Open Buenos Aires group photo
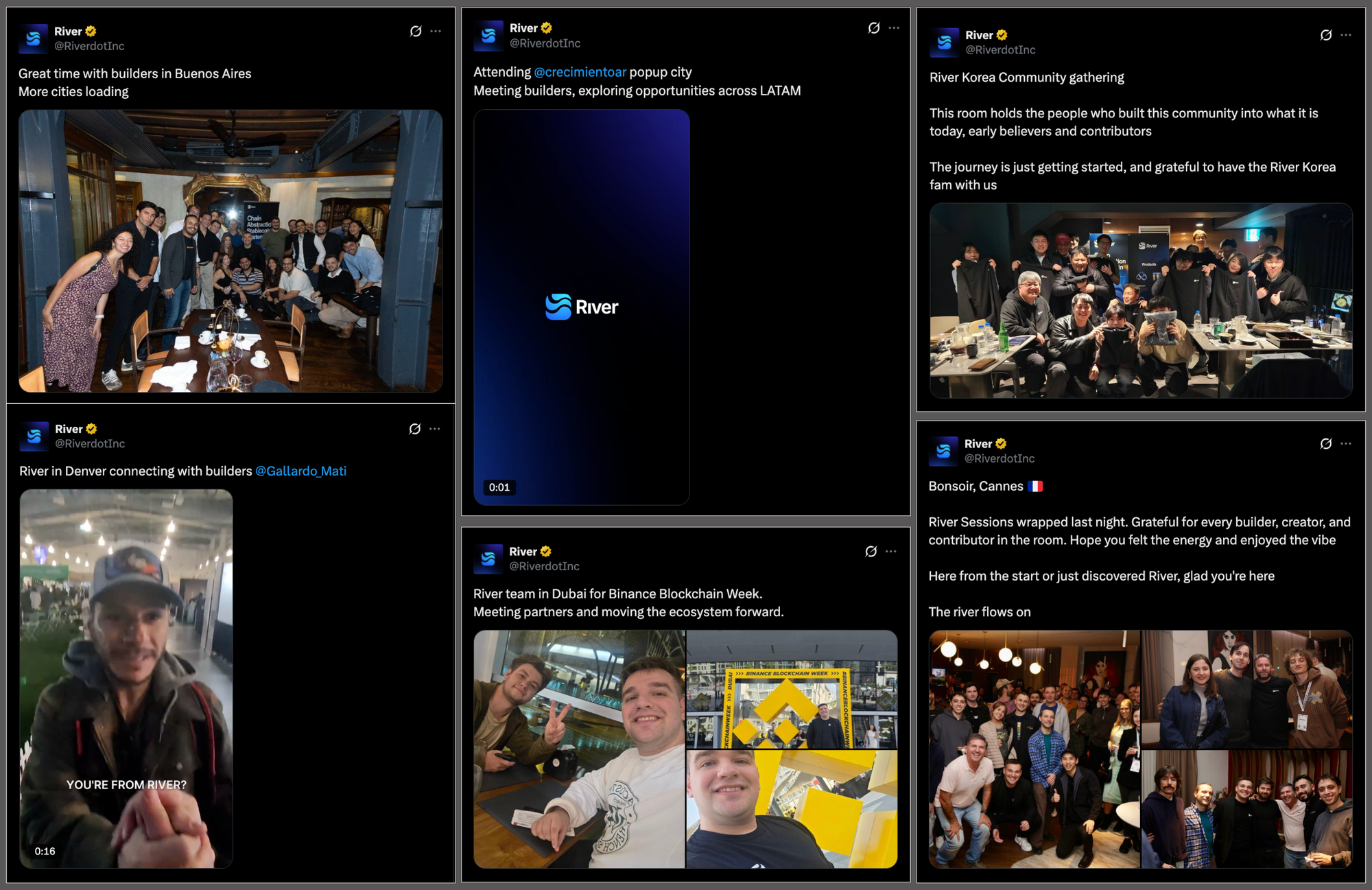The image size is (1372, 890). point(230,251)
